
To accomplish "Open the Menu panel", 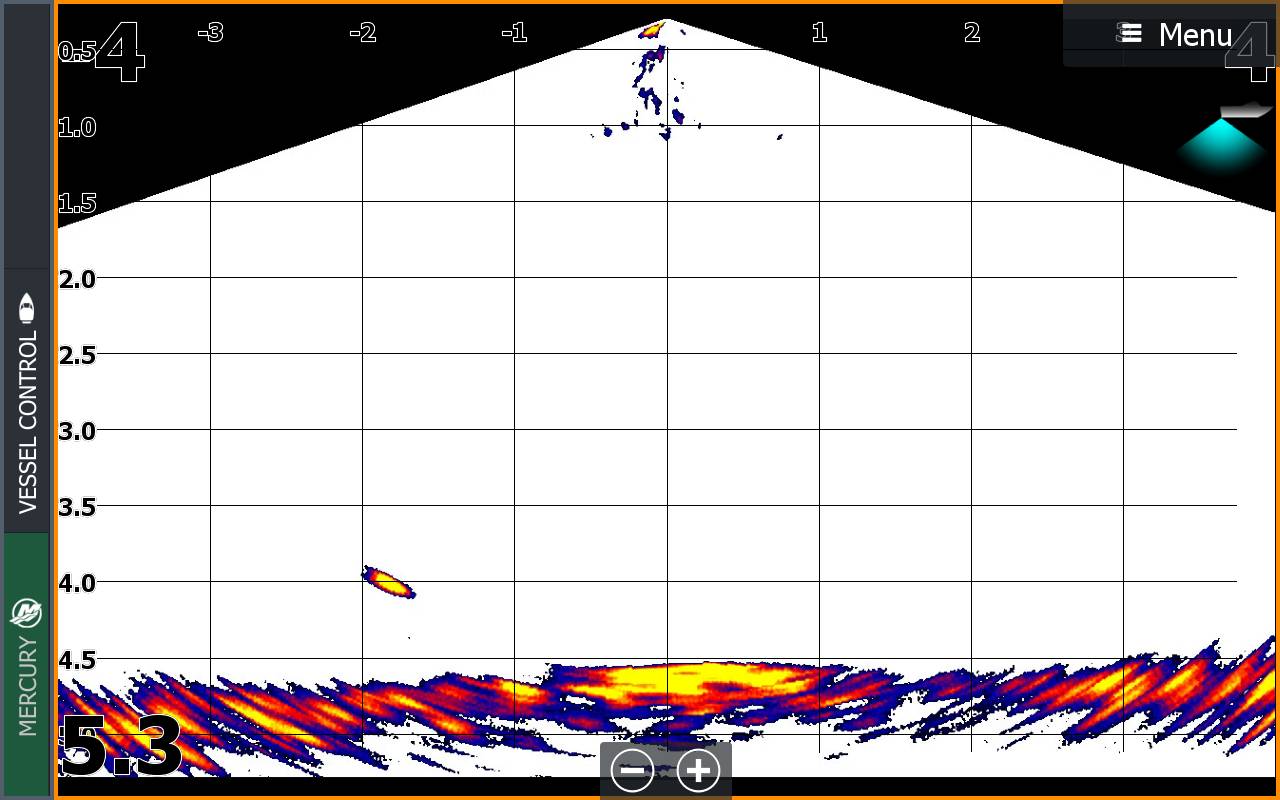I will 1194,35.
